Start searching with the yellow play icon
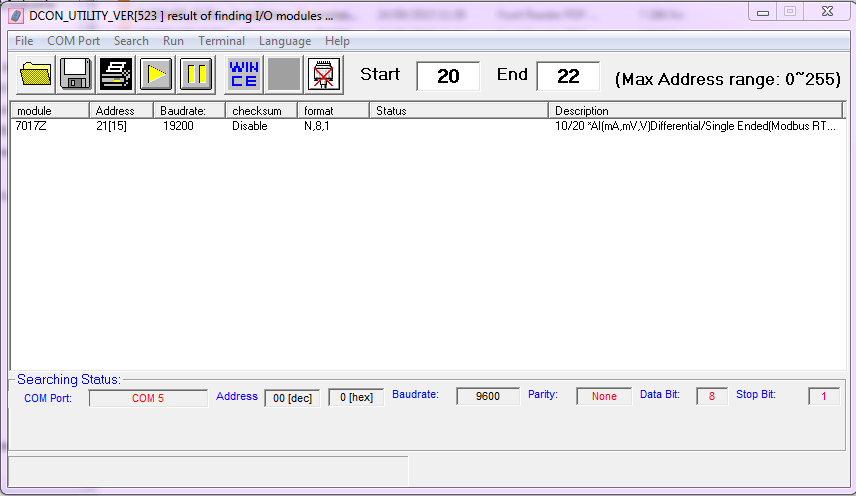 (x=156, y=75)
